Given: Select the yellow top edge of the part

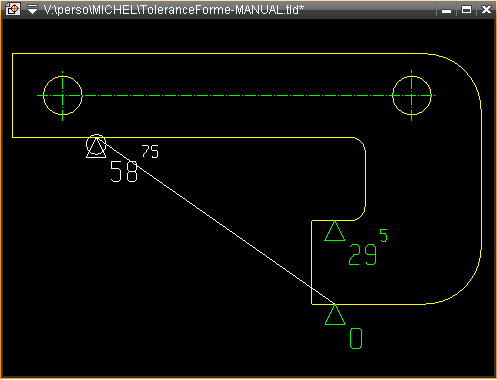Looking at the screenshot, I should pos(220,53).
